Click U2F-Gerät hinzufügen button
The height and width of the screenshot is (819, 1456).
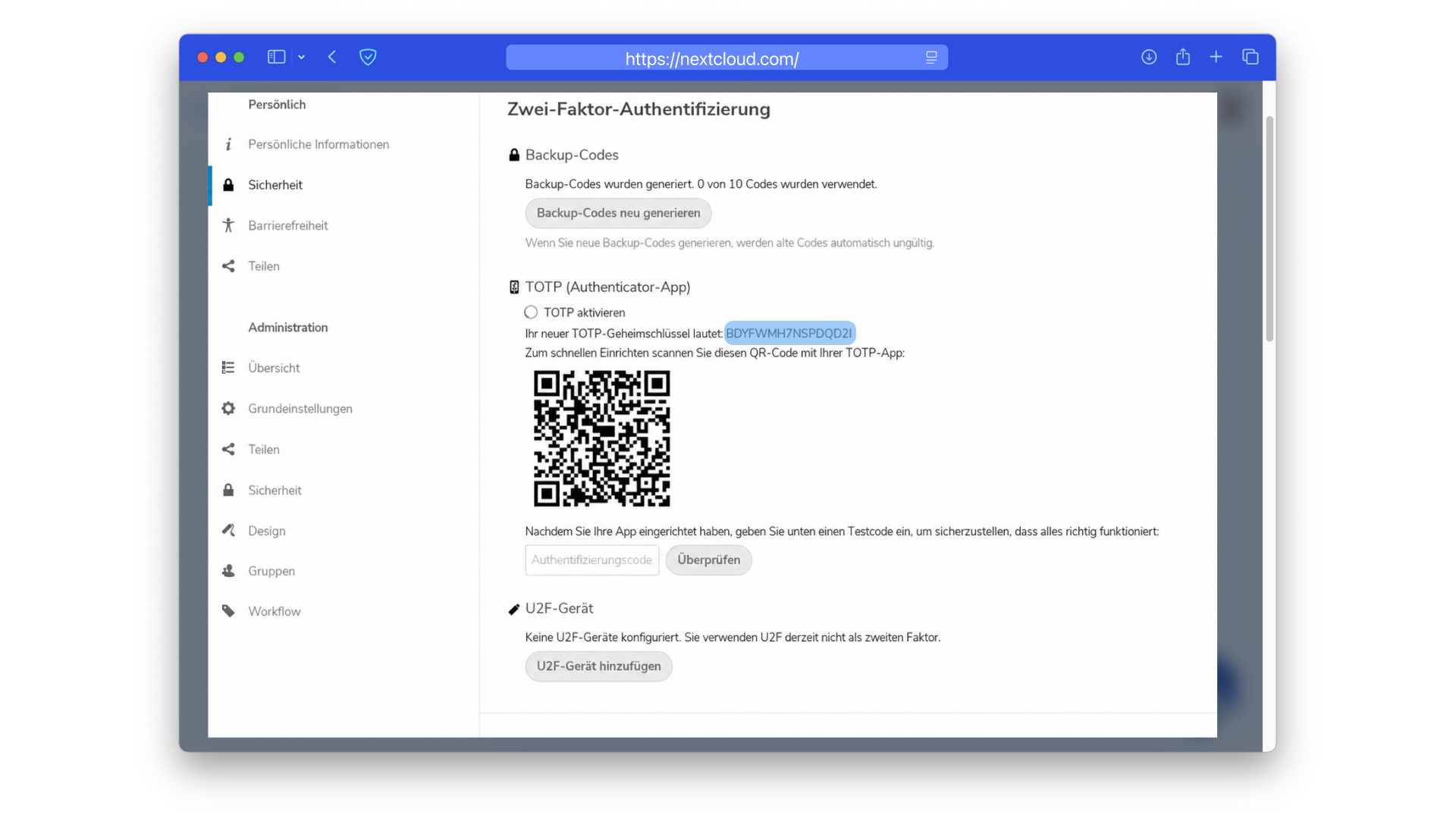[598, 666]
